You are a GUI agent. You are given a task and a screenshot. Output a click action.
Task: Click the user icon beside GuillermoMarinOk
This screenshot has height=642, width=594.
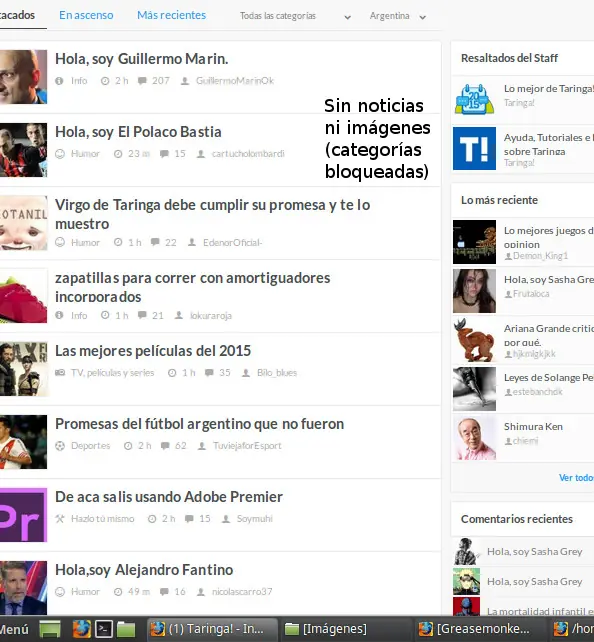coord(185,81)
